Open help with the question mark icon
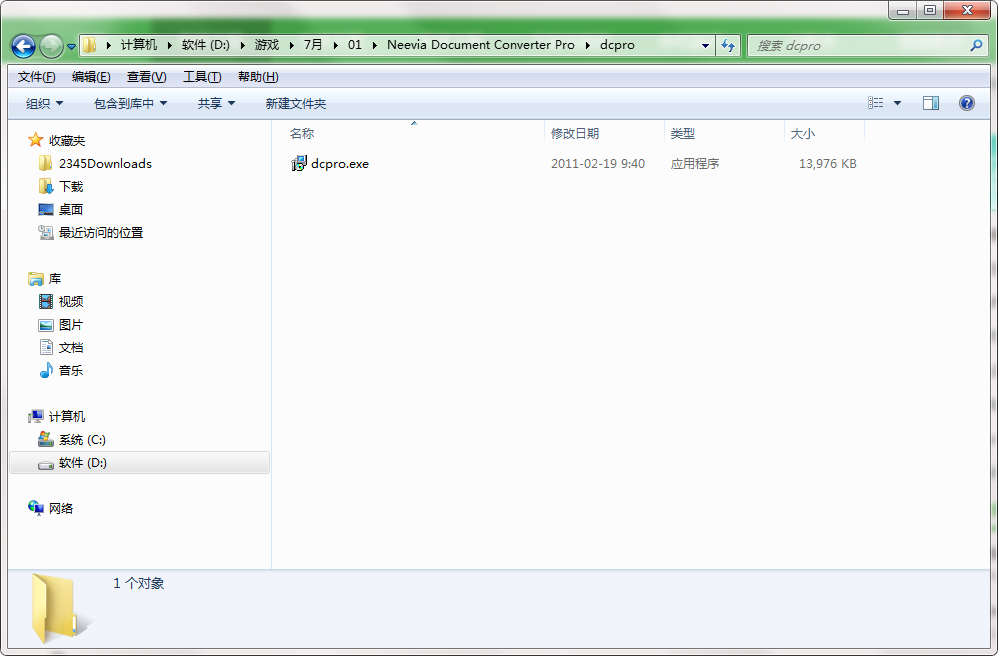Screen dimensions: 998x656 click(966, 102)
